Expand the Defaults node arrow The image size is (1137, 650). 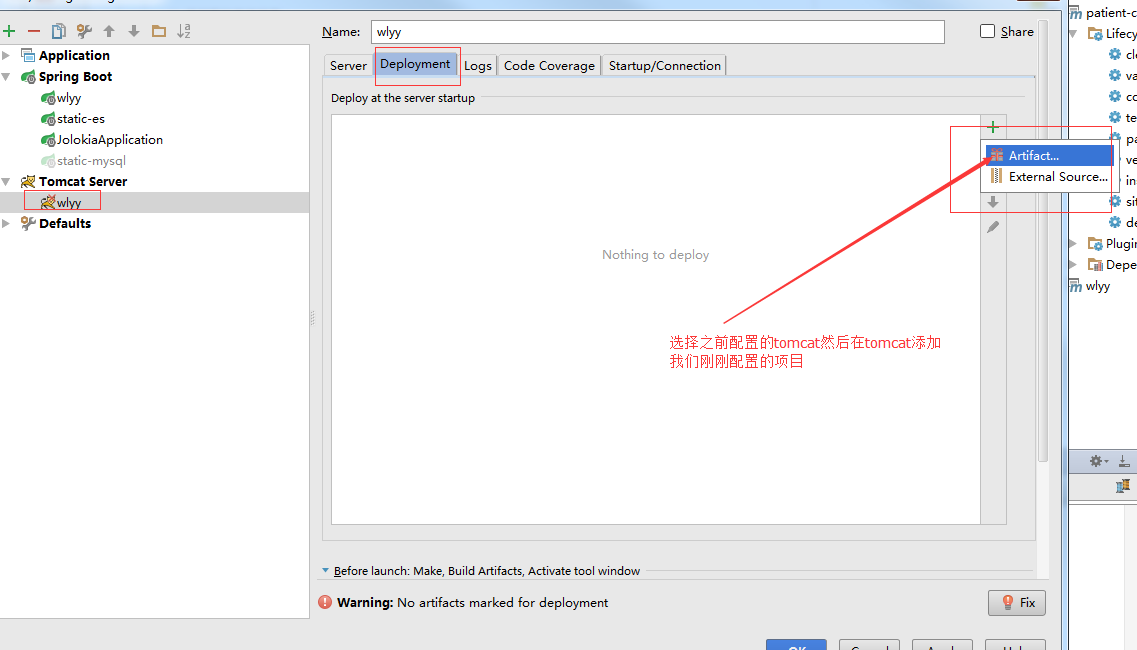pyautogui.click(x=6, y=223)
